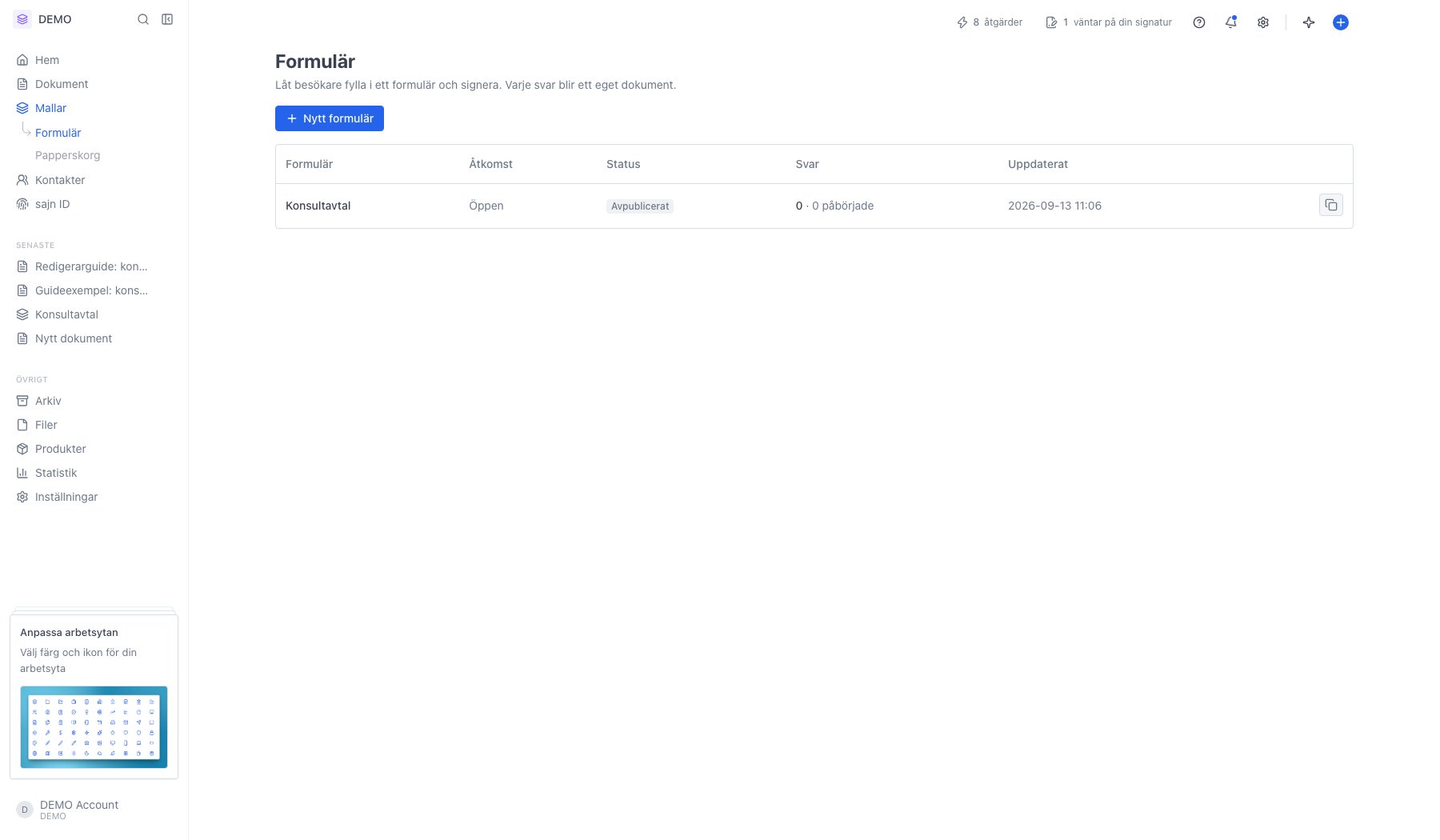The image size is (1440, 840).
Task: Open the DEMO workspace switcher
Action: click(43, 19)
